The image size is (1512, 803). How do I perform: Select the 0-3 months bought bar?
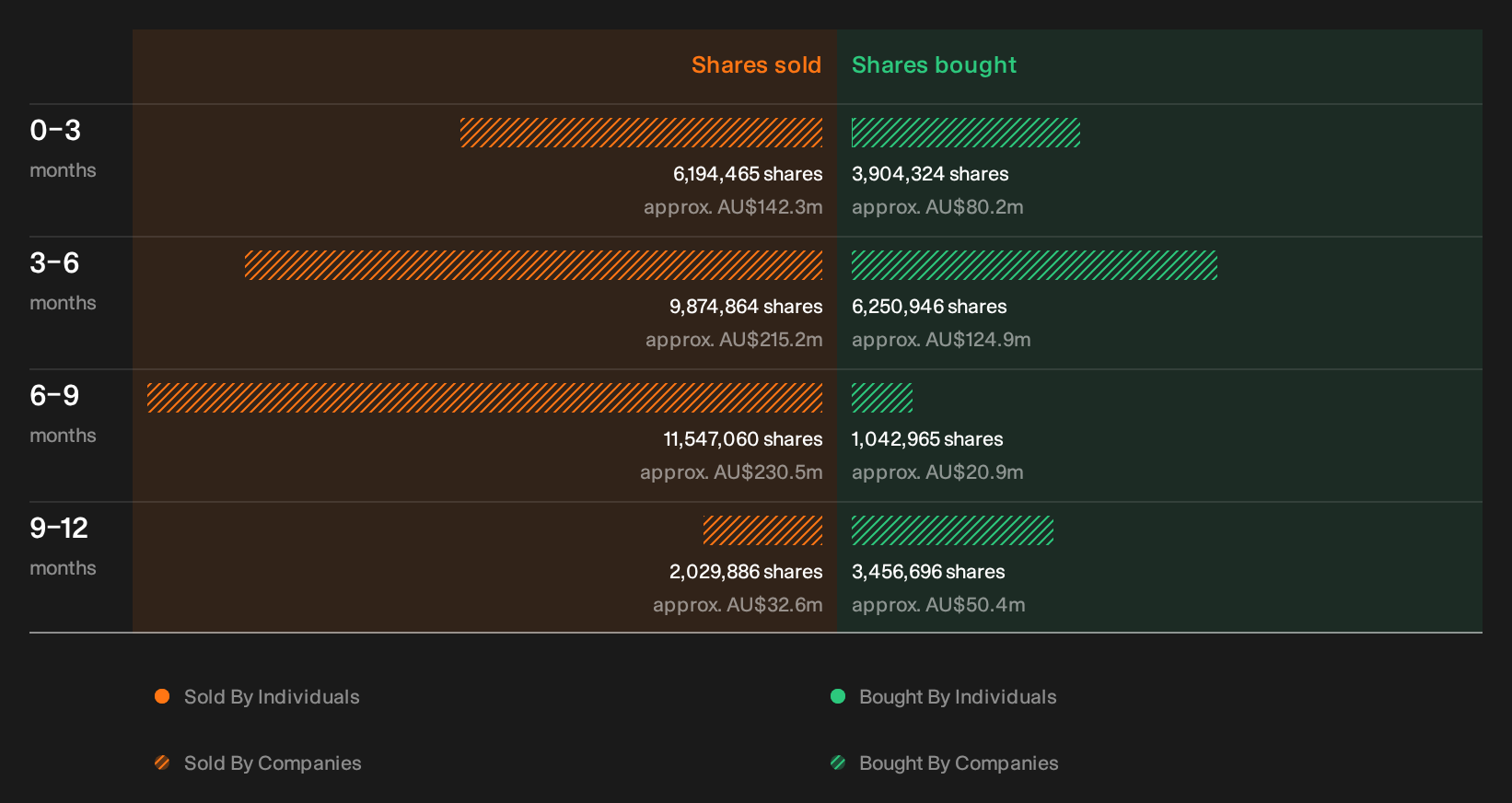click(x=966, y=133)
